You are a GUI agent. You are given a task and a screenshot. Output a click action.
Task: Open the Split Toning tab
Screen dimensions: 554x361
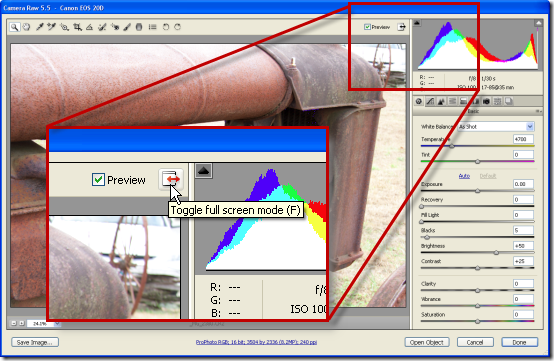pyautogui.click(x=464, y=102)
